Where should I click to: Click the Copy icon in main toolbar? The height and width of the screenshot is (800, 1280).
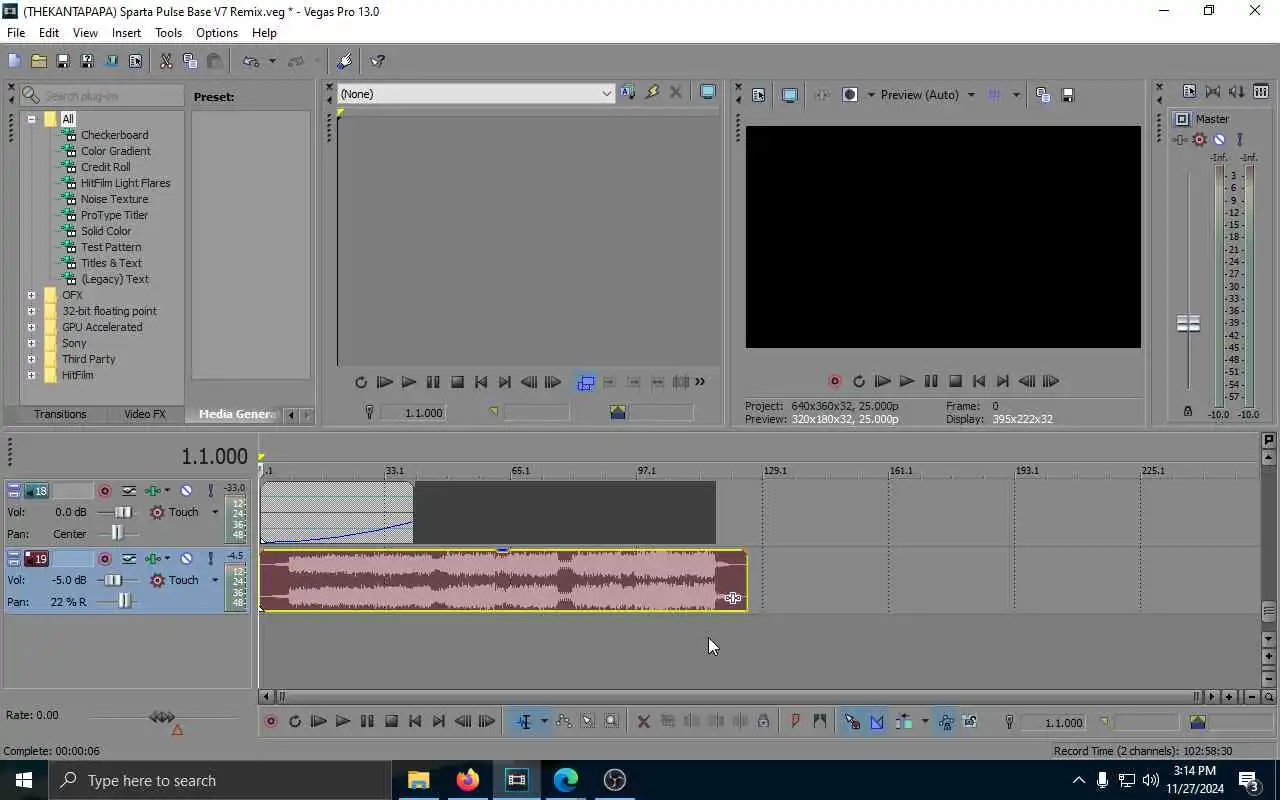pyautogui.click(x=190, y=61)
